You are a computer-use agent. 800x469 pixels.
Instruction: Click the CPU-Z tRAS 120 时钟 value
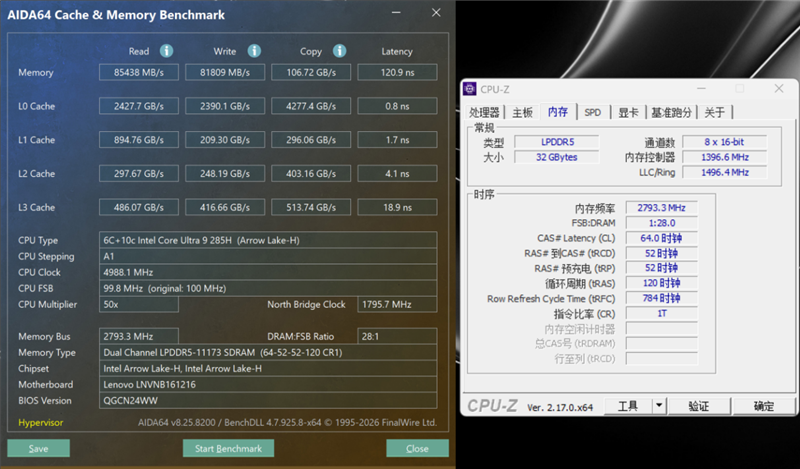tap(661, 283)
